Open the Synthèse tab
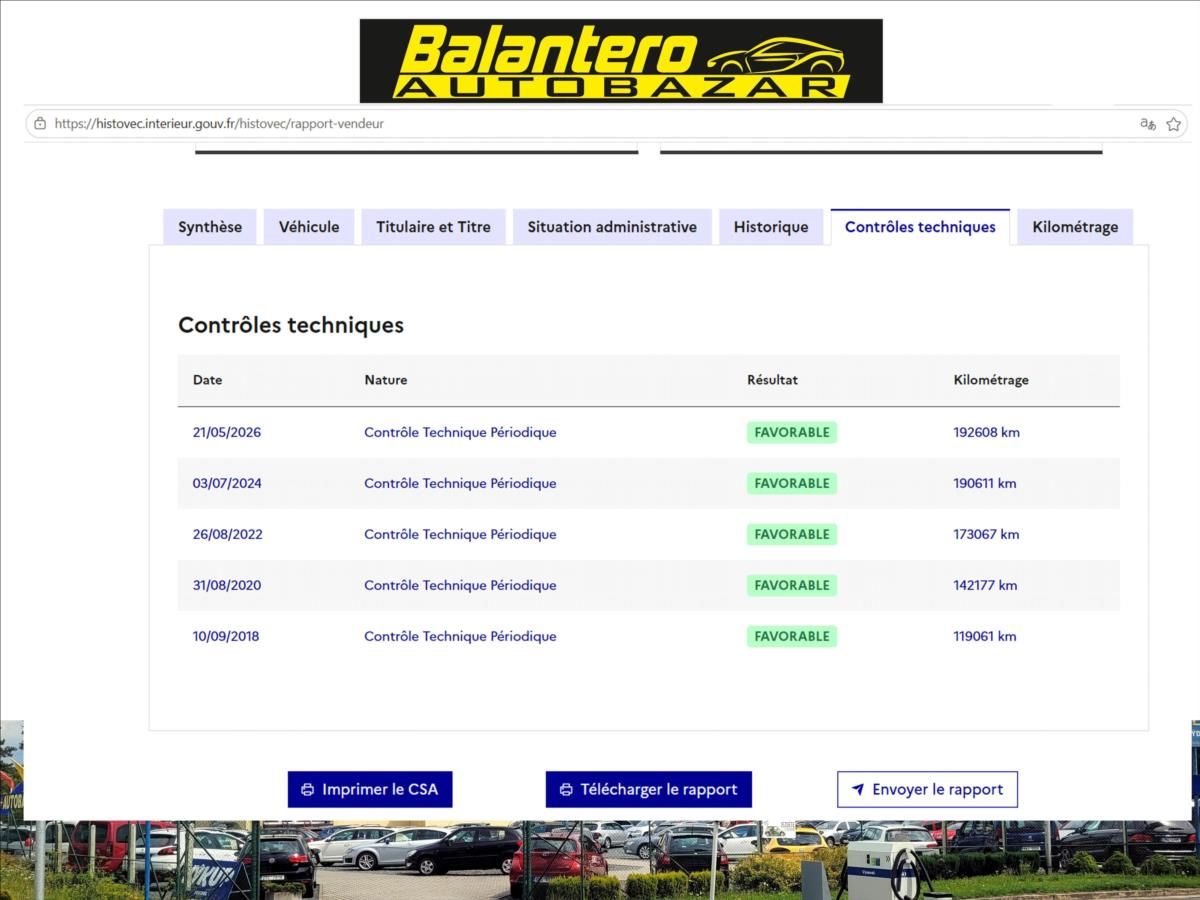Screen dimensions: 1200x900 [210, 227]
